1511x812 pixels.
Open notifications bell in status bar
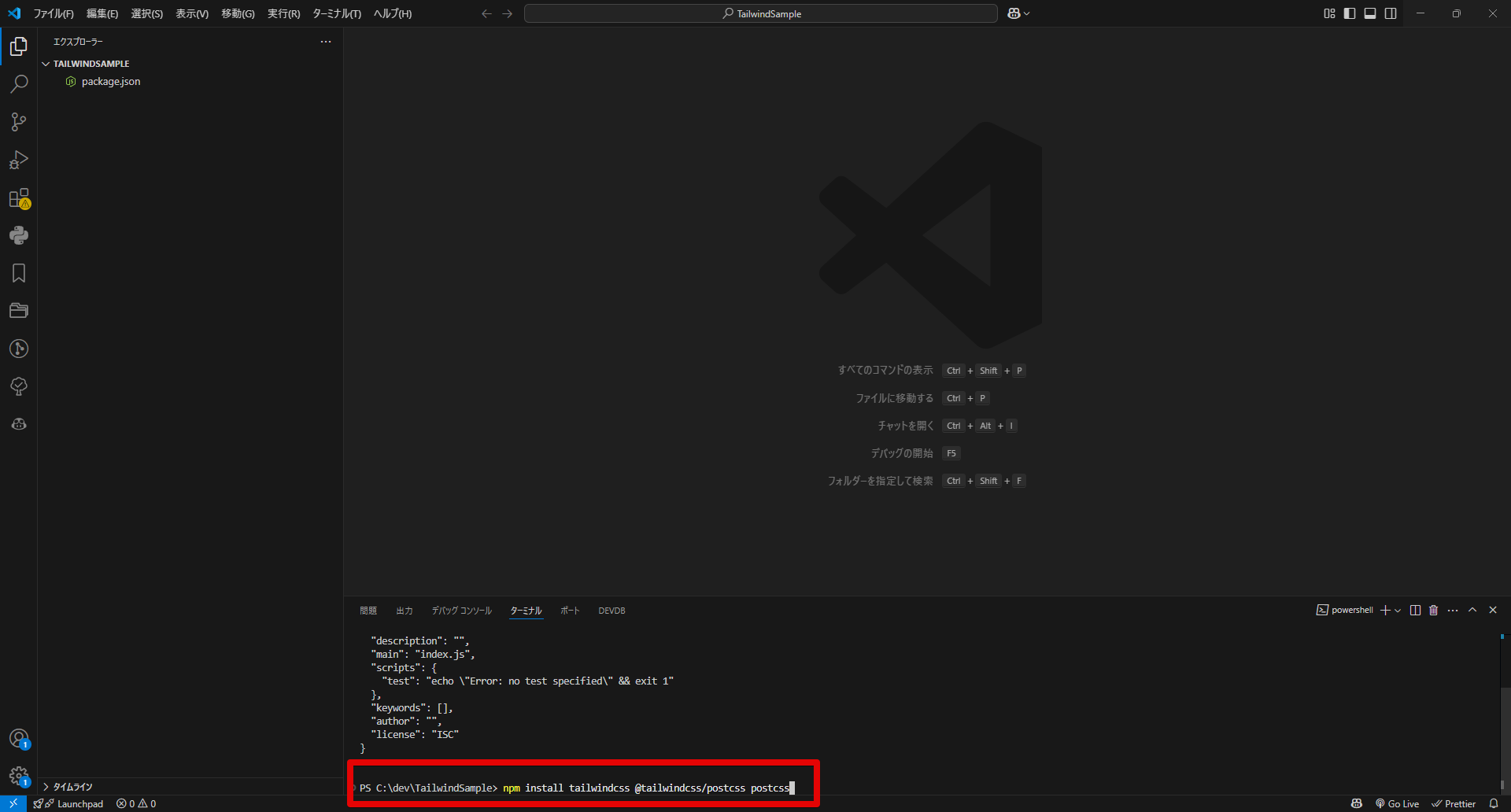(1494, 803)
